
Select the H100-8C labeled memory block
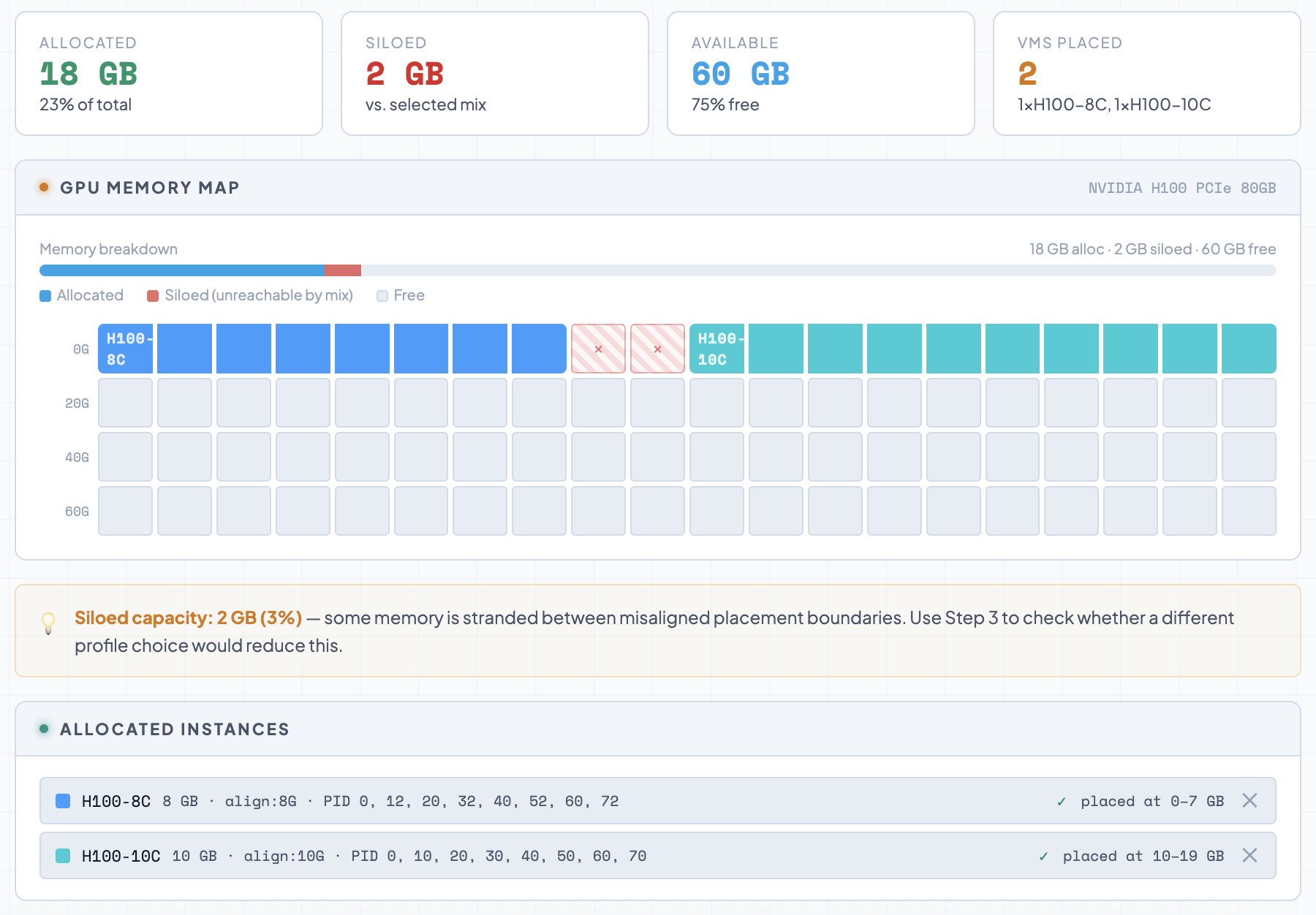coord(126,349)
